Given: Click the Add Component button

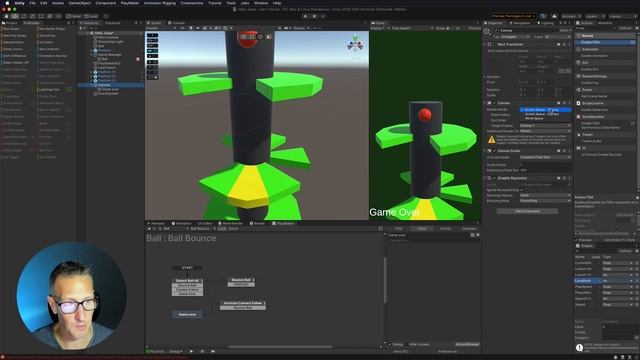Looking at the screenshot, I should 527,211.
